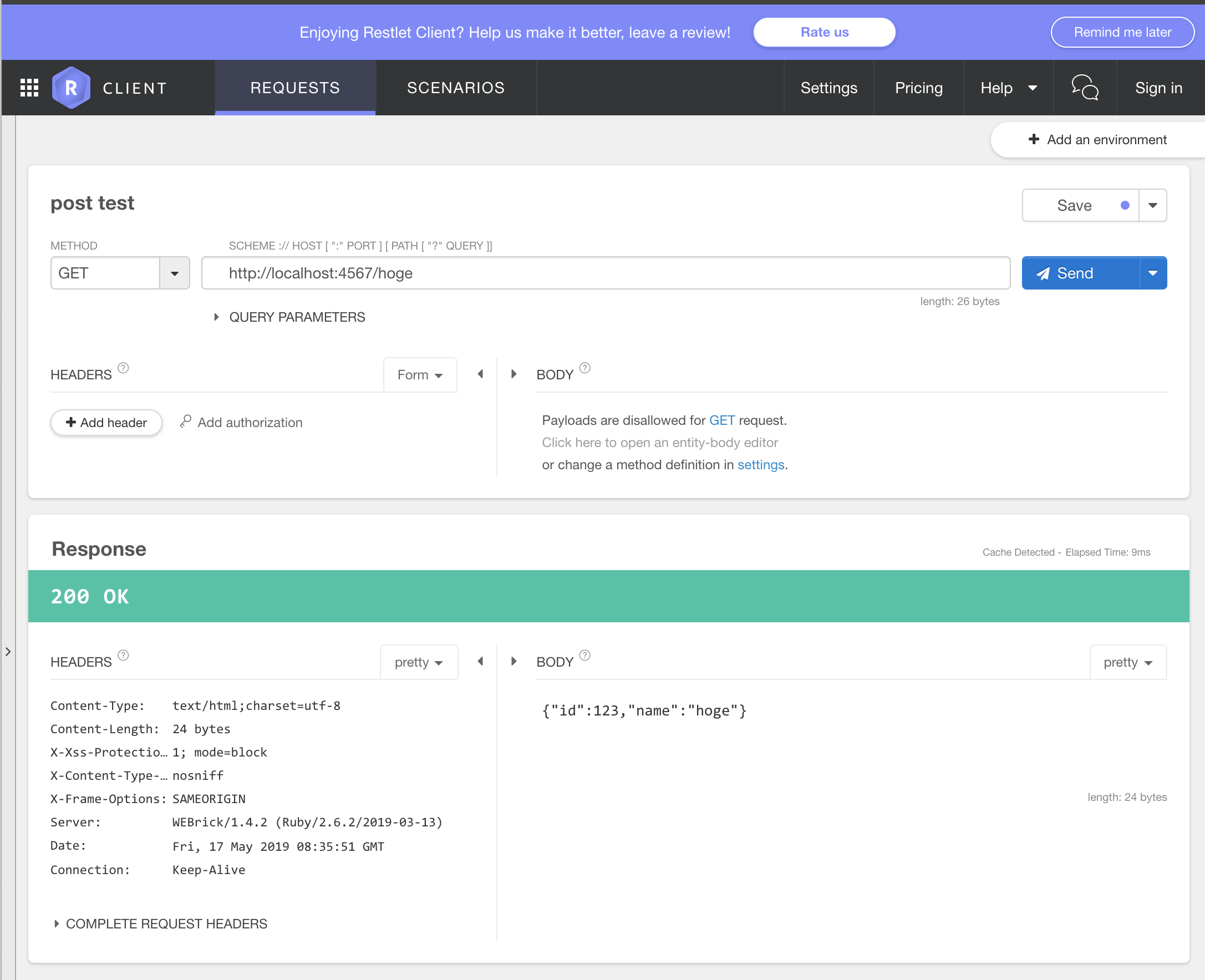1205x980 pixels.
Task: Collapse request body with right arrow
Action: tap(513, 374)
